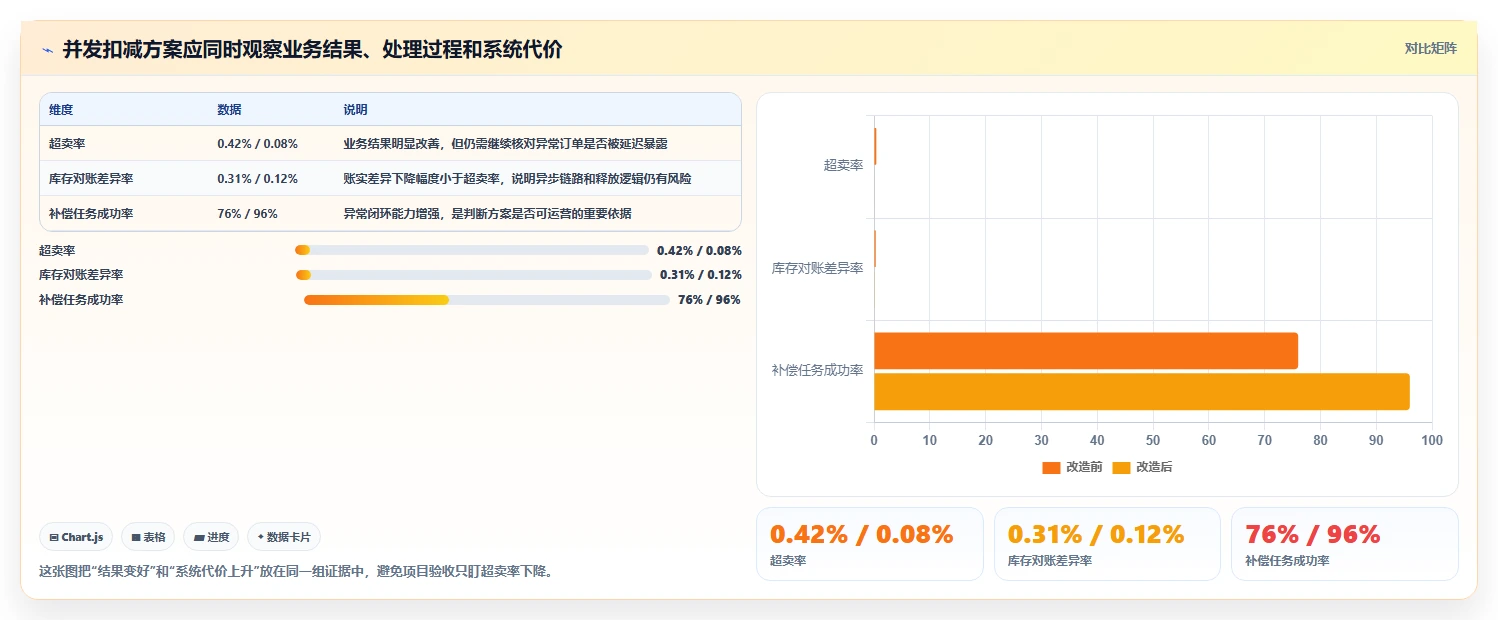The width and height of the screenshot is (1498, 620).
Task: Toggle 改造前 legend orange swatch
Action: tap(1051, 467)
